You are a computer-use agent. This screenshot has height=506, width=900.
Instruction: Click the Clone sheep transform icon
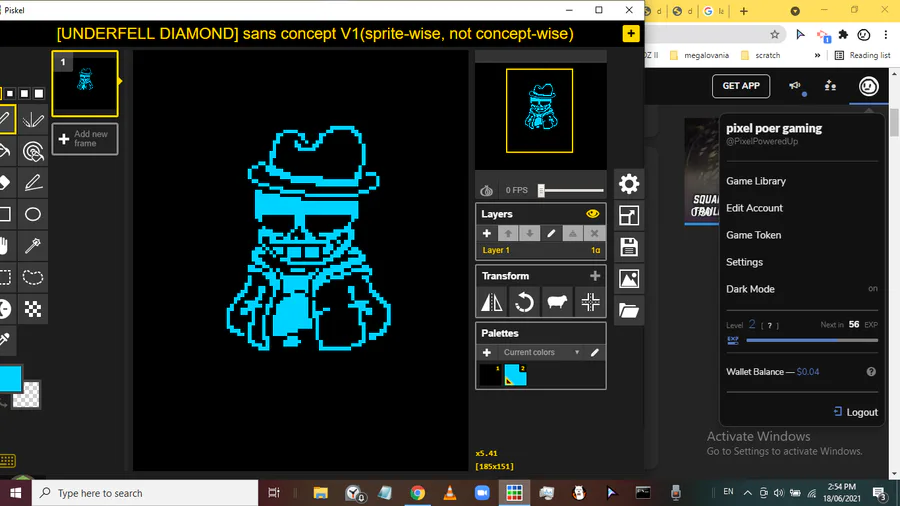[557, 302]
